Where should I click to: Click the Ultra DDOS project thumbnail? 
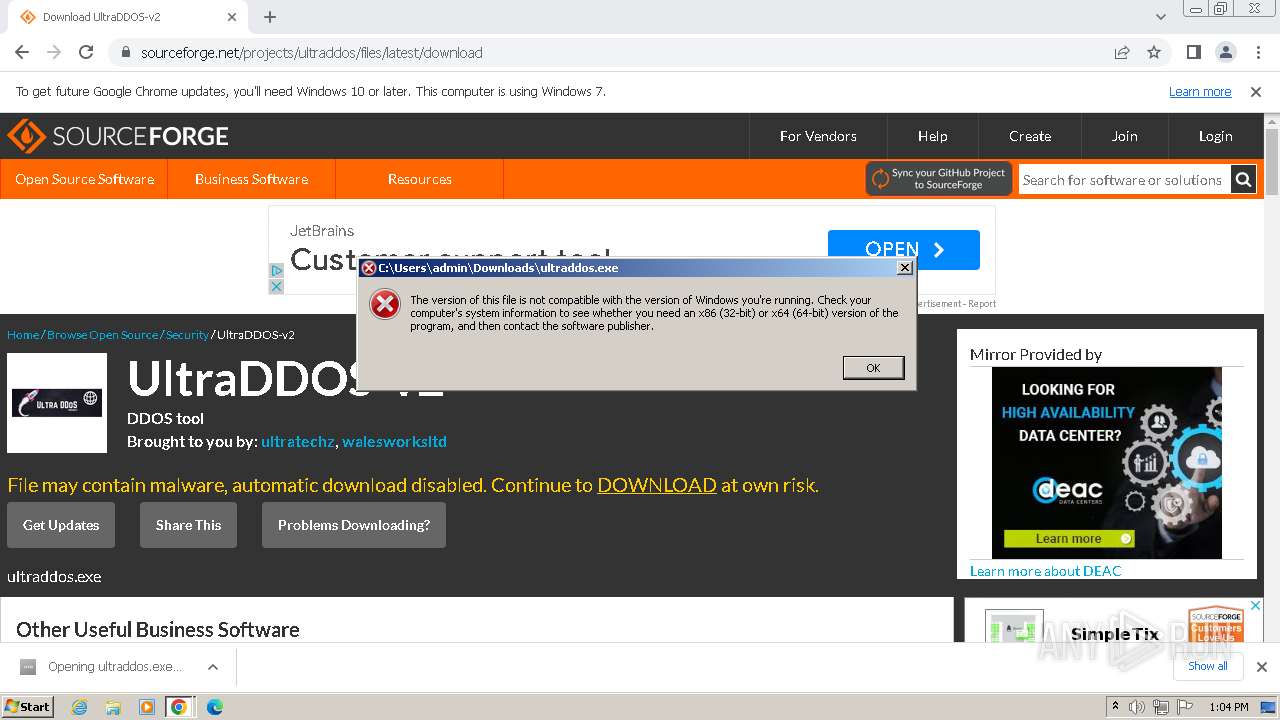(57, 403)
